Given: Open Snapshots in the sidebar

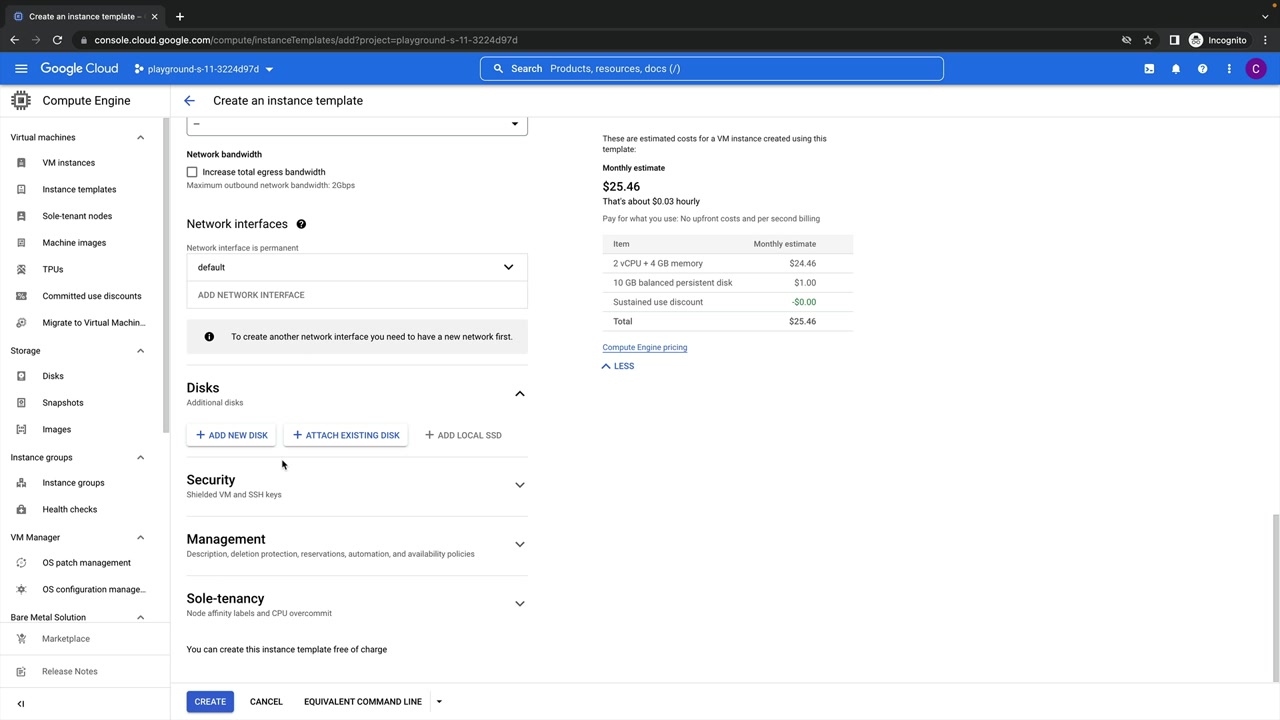Looking at the screenshot, I should (62, 403).
